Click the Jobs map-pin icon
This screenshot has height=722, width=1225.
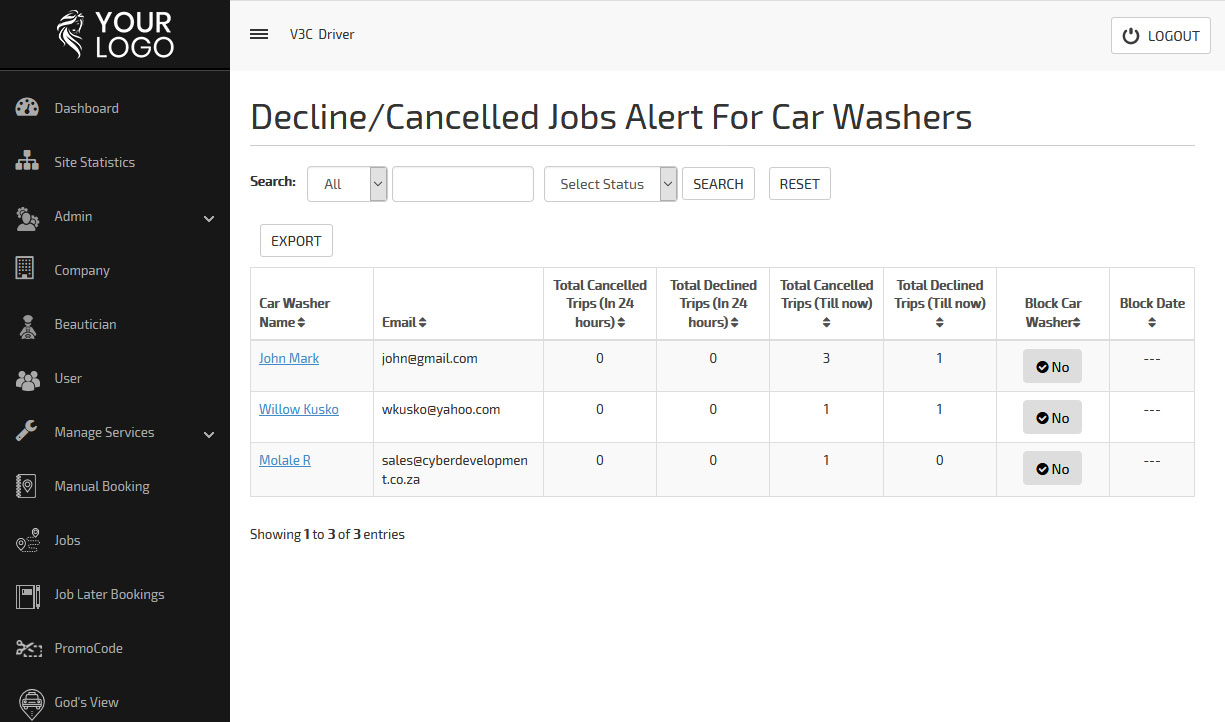tap(27, 540)
